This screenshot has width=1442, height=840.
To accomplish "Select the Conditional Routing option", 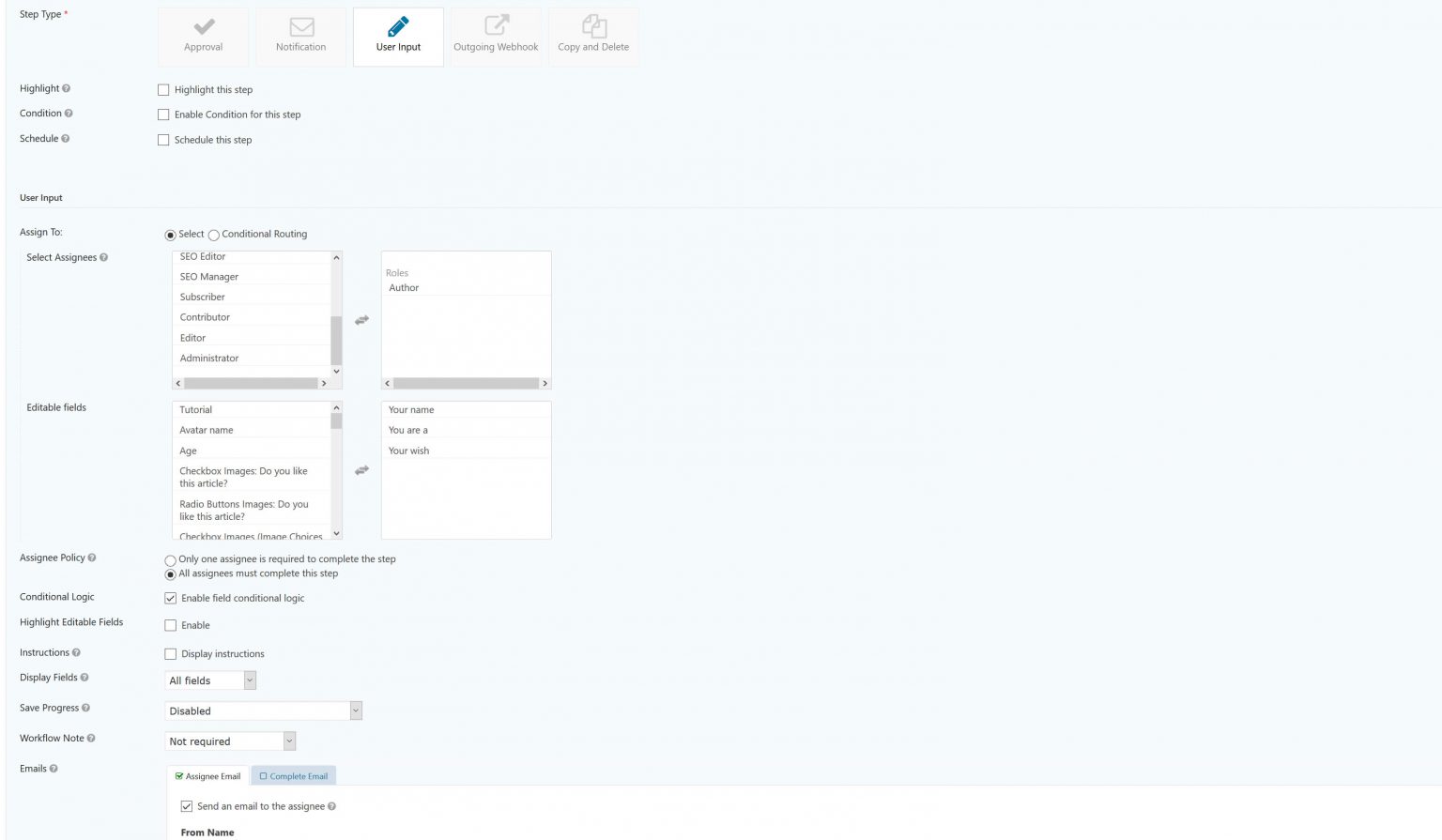I will (x=213, y=235).
